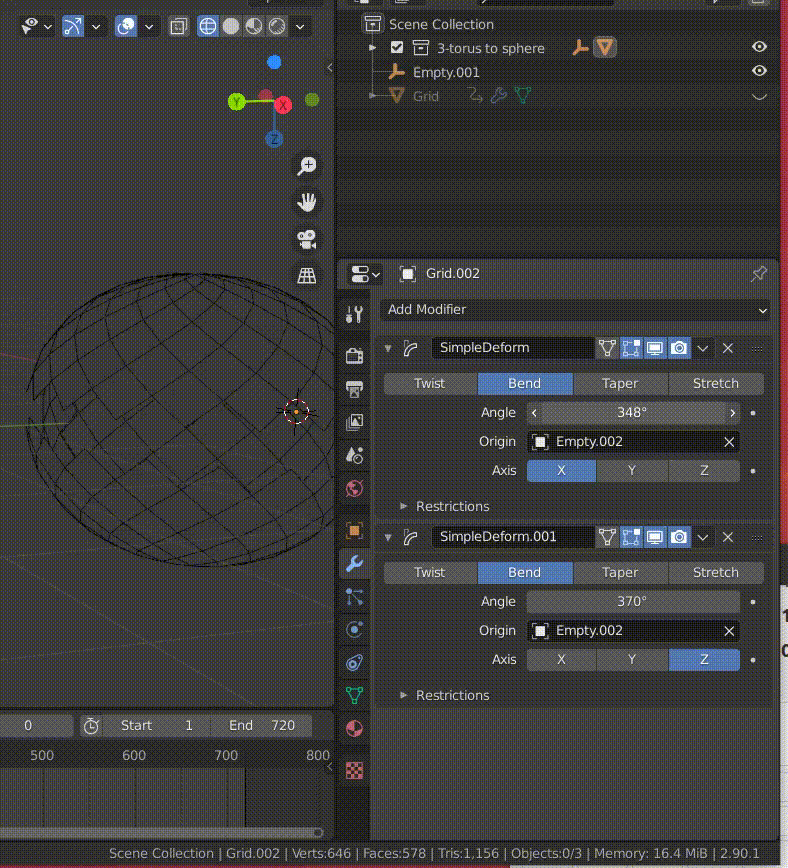788x868 pixels.
Task: Click the X axis on navigation gizmo
Action: click(283, 105)
